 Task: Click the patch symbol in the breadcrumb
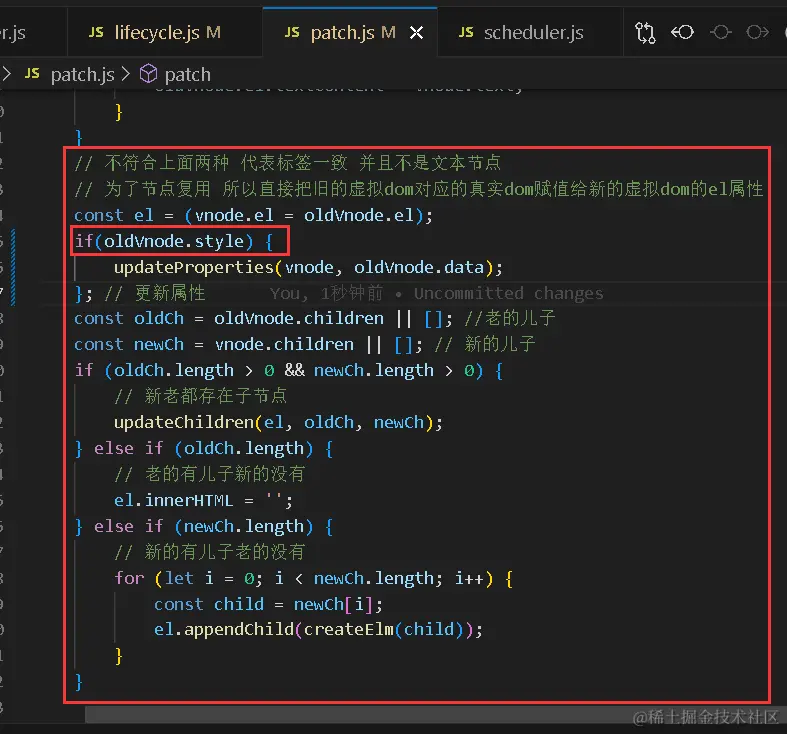pyautogui.click(x=188, y=75)
